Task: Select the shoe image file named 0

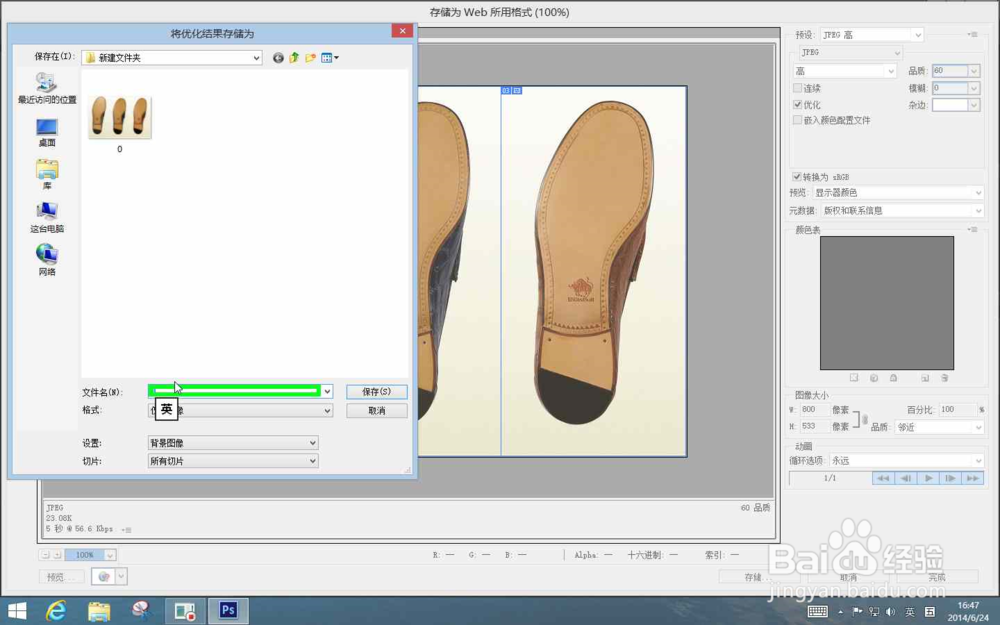Action: tap(119, 124)
